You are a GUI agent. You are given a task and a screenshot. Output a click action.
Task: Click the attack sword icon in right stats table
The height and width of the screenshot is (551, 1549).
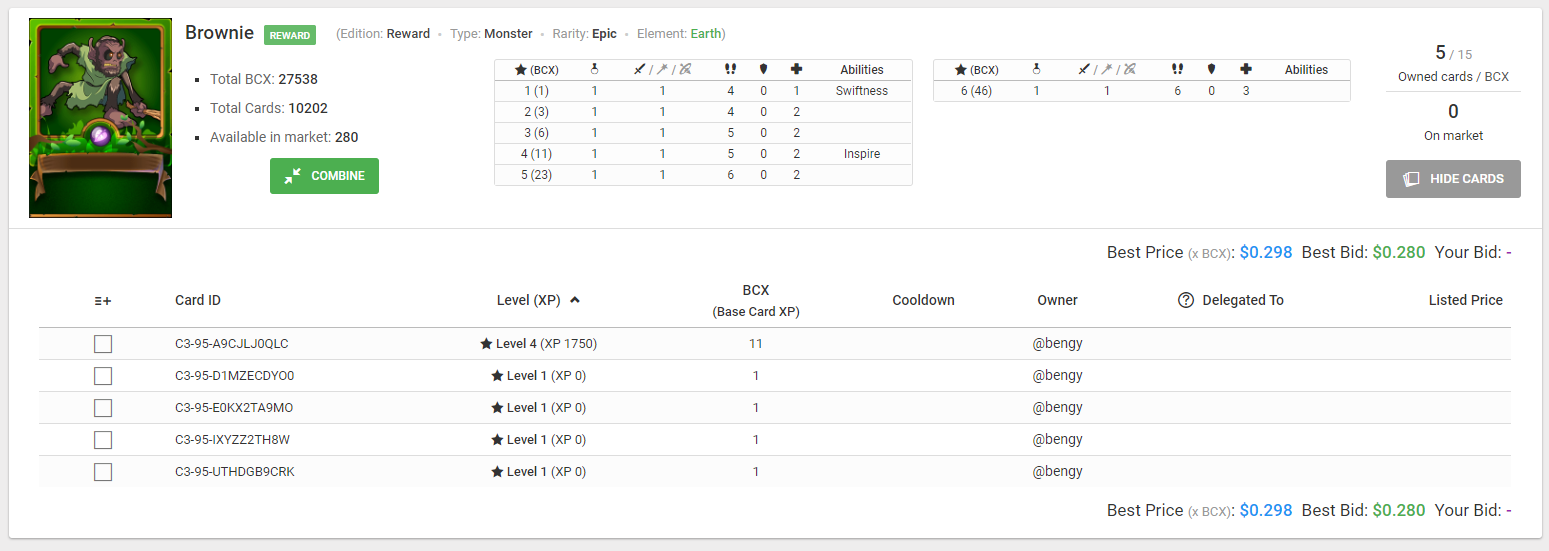[x=1085, y=70]
